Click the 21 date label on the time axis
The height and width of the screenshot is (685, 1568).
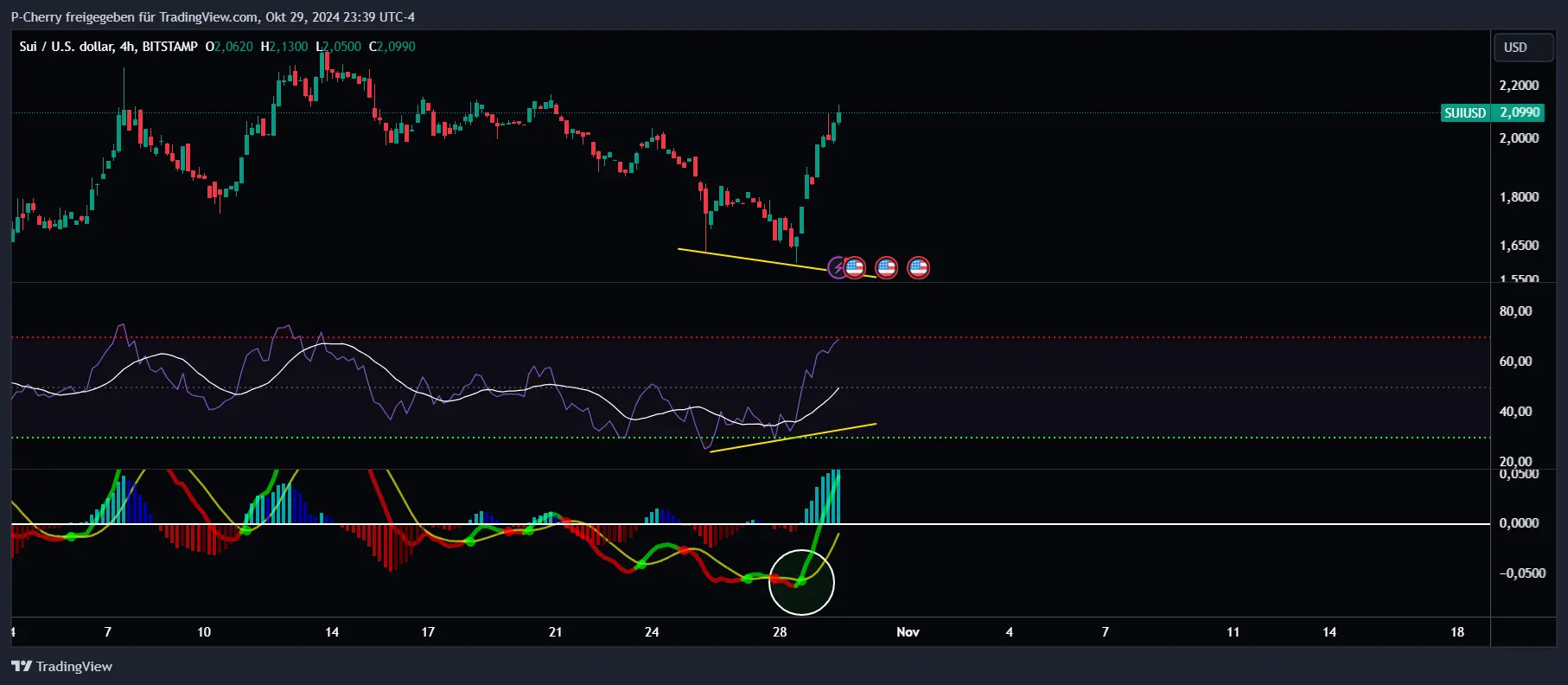pyautogui.click(x=556, y=632)
